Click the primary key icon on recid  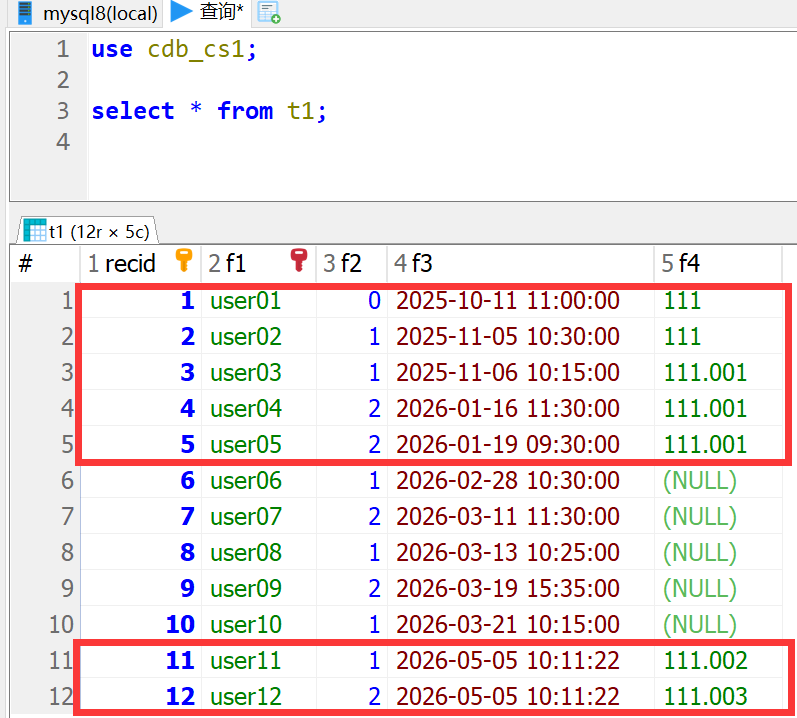point(184,260)
